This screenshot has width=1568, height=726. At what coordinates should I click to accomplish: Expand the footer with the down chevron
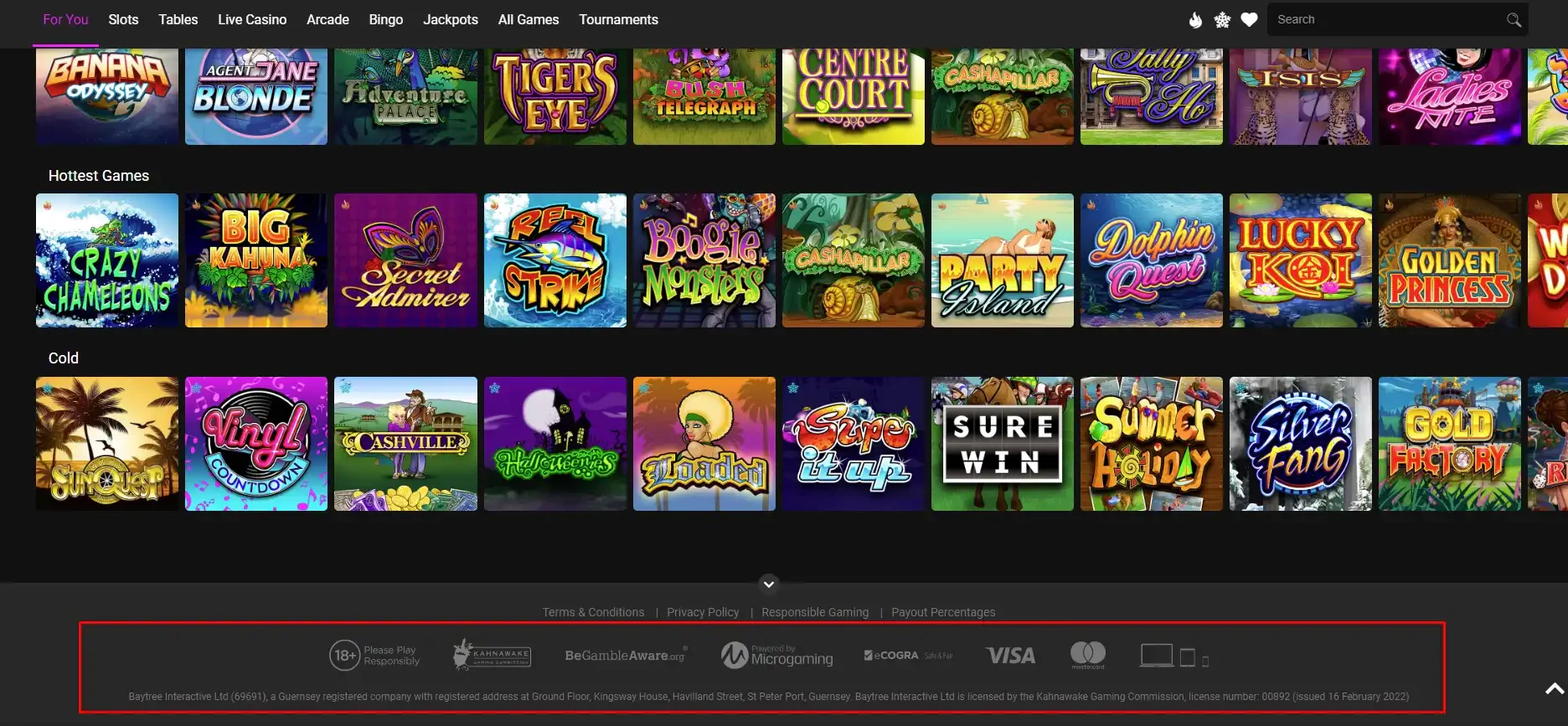769,584
